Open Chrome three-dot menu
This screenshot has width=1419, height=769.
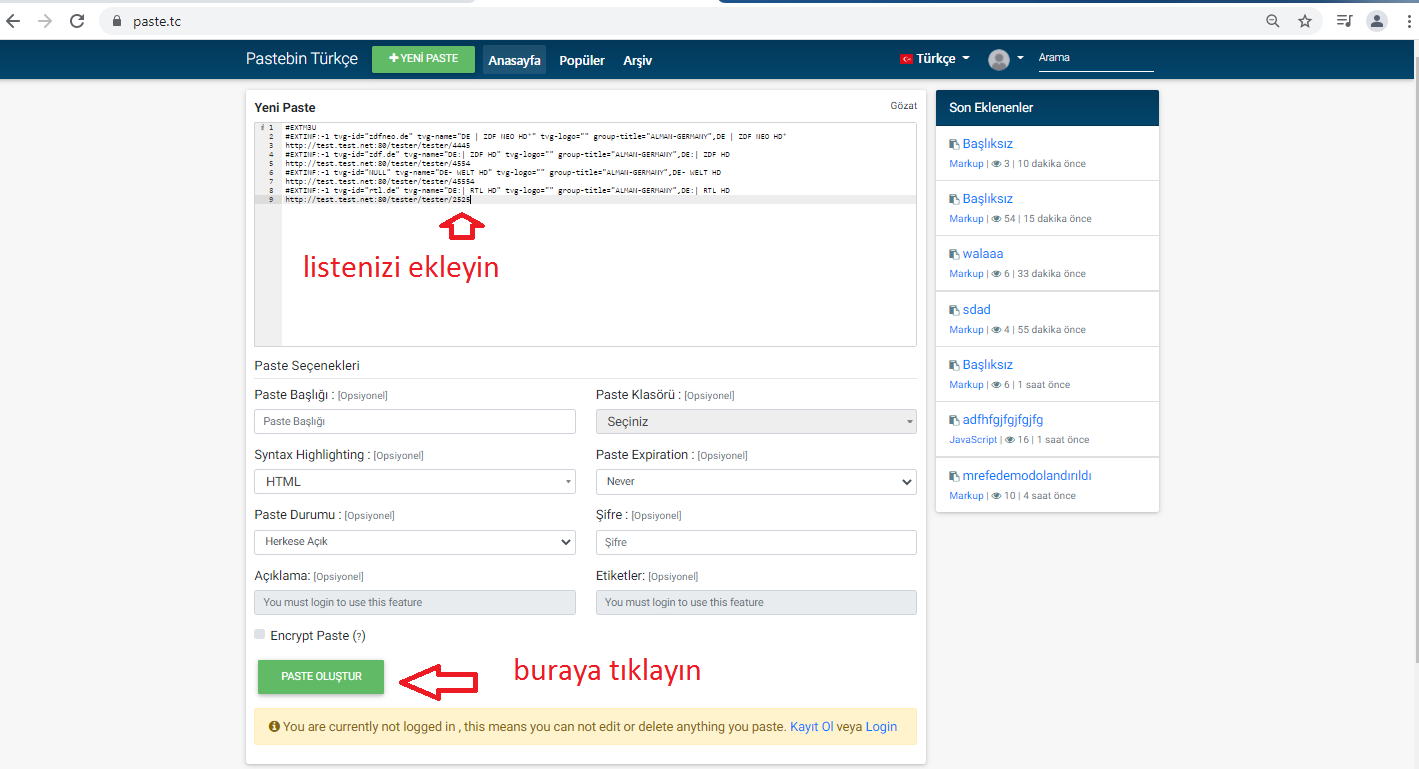[x=1407, y=21]
